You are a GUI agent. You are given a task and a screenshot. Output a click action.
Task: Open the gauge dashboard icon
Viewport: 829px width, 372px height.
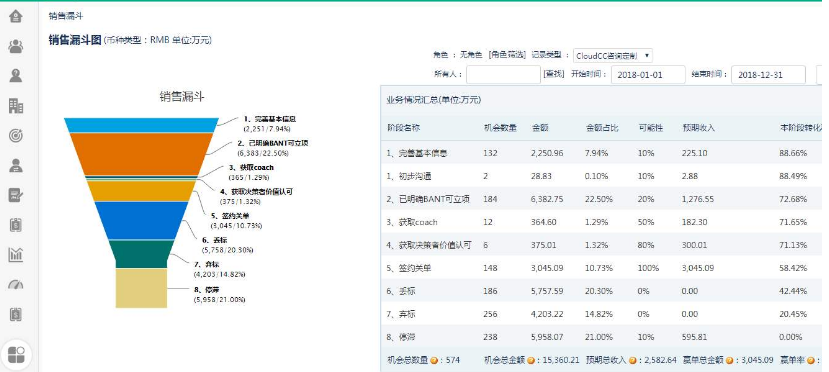[x=16, y=285]
